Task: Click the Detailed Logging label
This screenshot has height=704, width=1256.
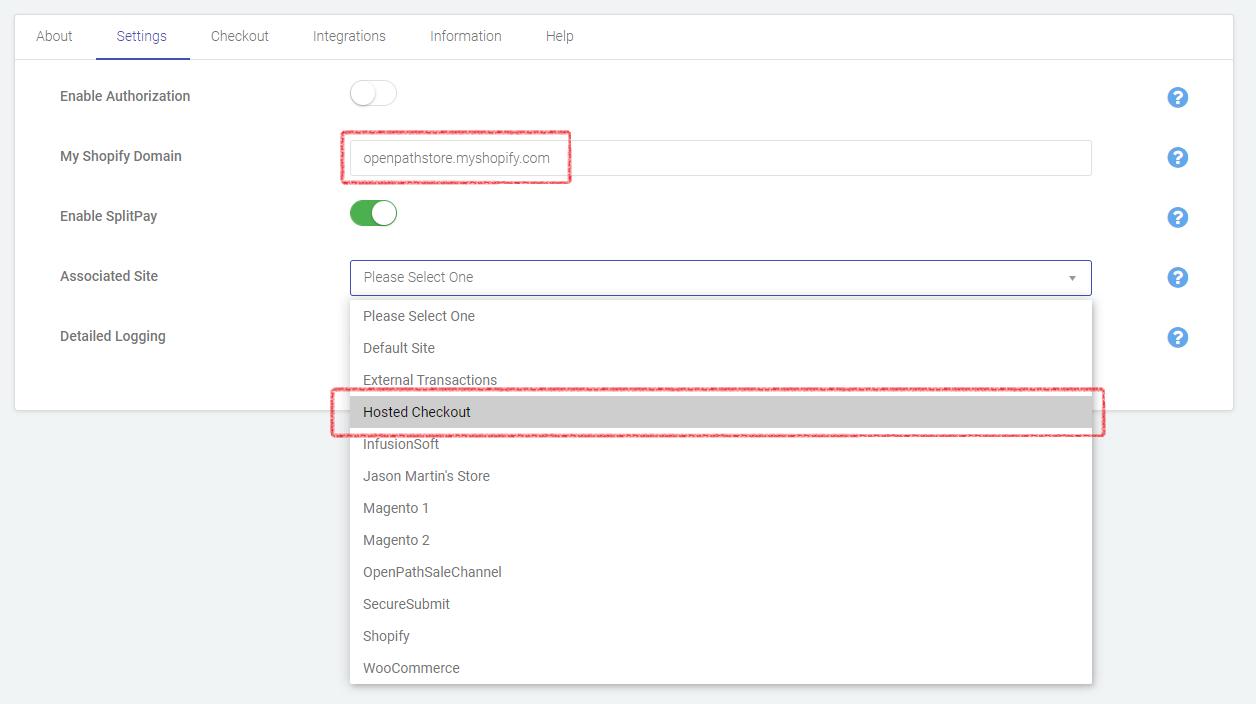Action: click(x=113, y=336)
